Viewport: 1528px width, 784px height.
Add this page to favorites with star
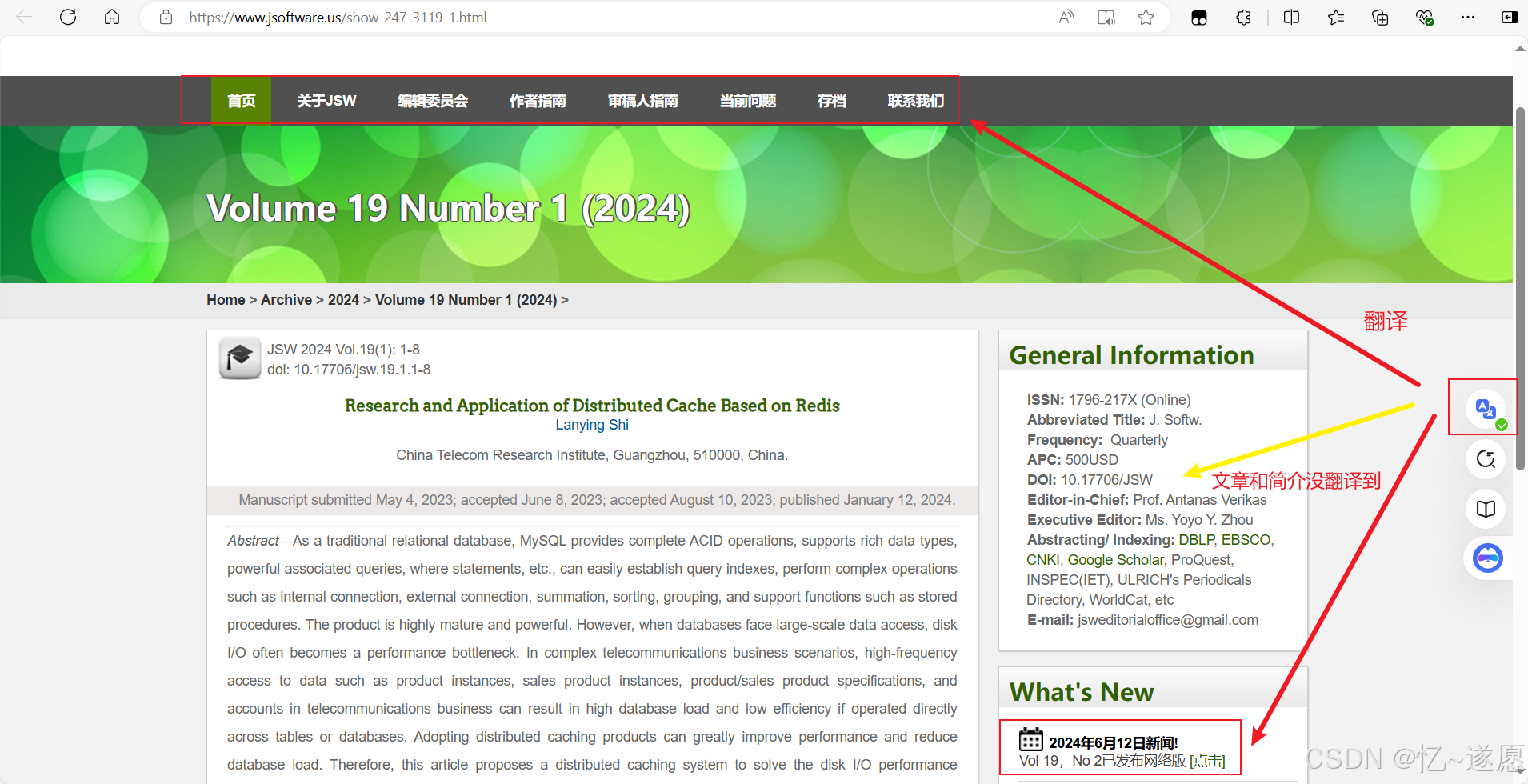(1146, 18)
